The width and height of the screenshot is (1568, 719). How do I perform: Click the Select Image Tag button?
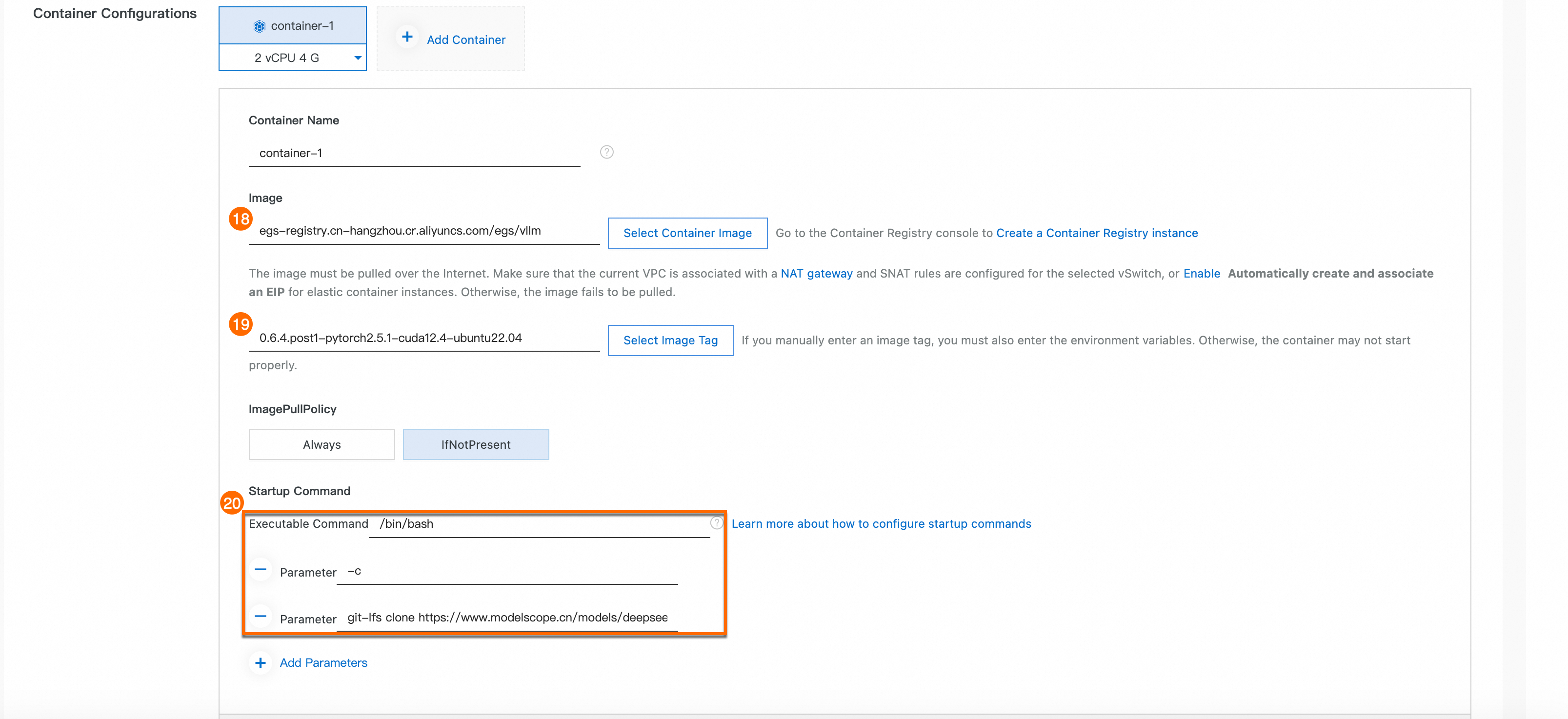point(669,340)
